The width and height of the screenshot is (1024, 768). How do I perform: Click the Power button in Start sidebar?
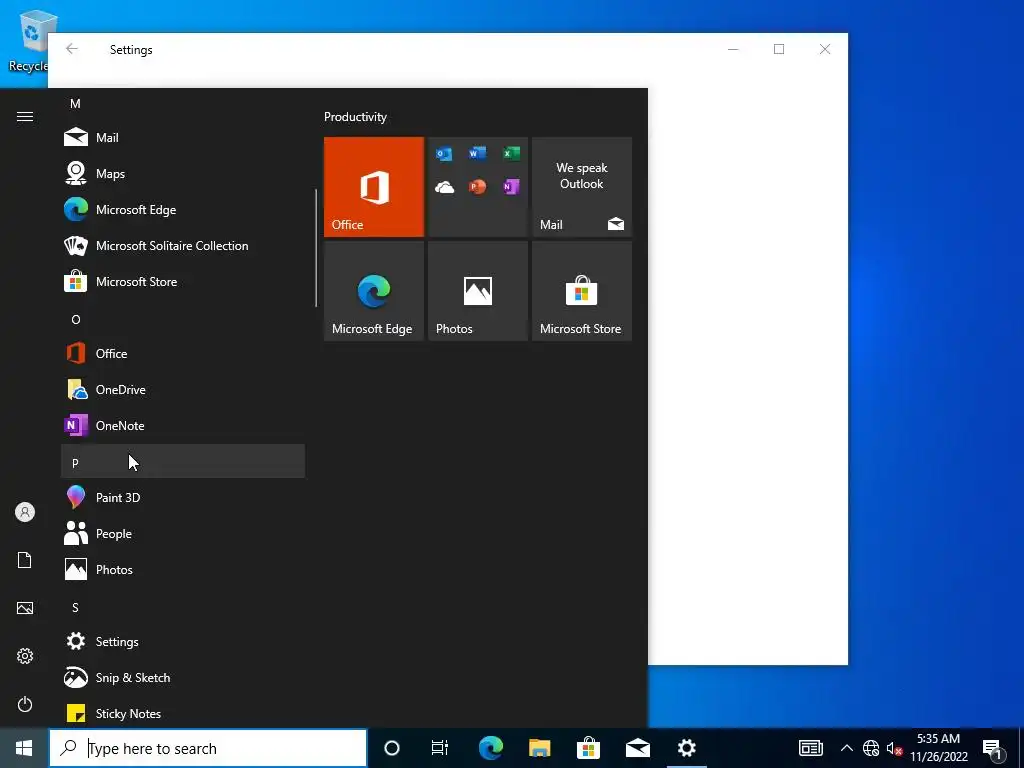(25, 704)
